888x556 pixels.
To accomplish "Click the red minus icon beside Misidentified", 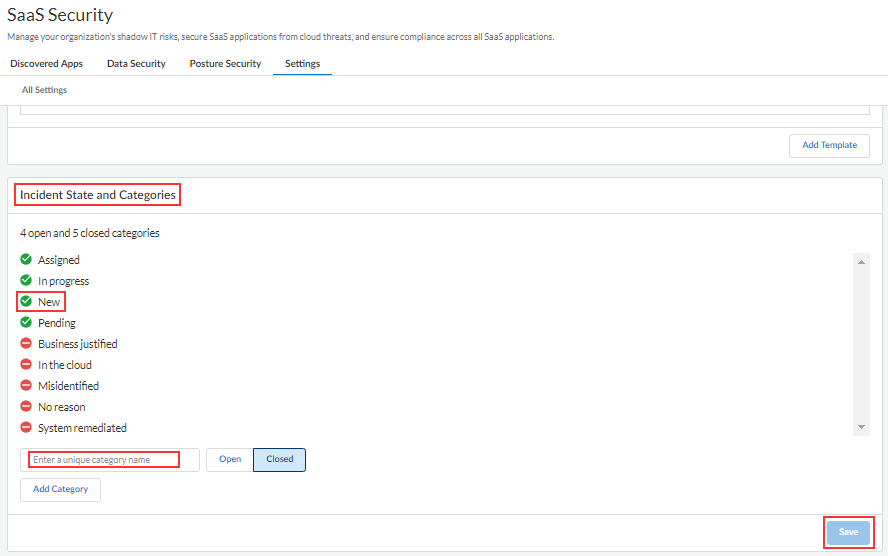I will click(26, 385).
